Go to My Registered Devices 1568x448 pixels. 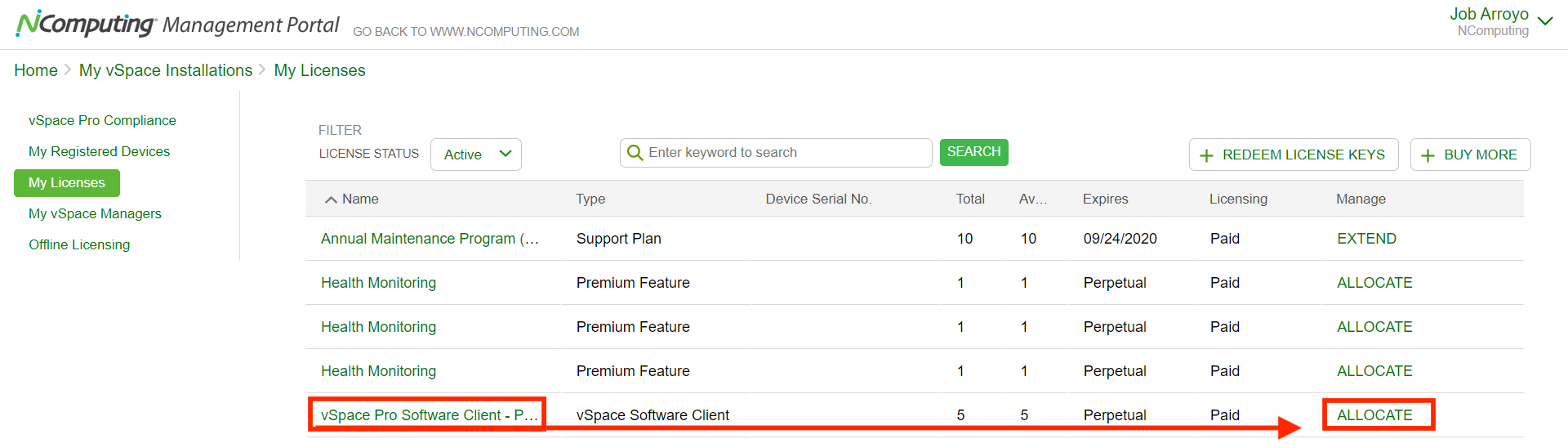coord(99,151)
